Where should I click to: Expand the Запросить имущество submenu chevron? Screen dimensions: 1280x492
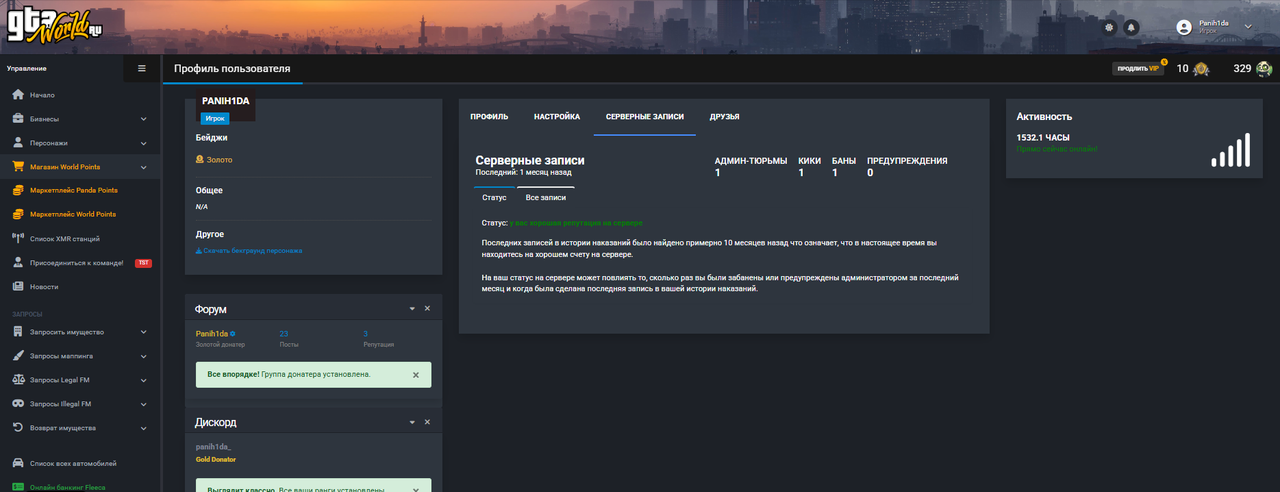point(143,332)
